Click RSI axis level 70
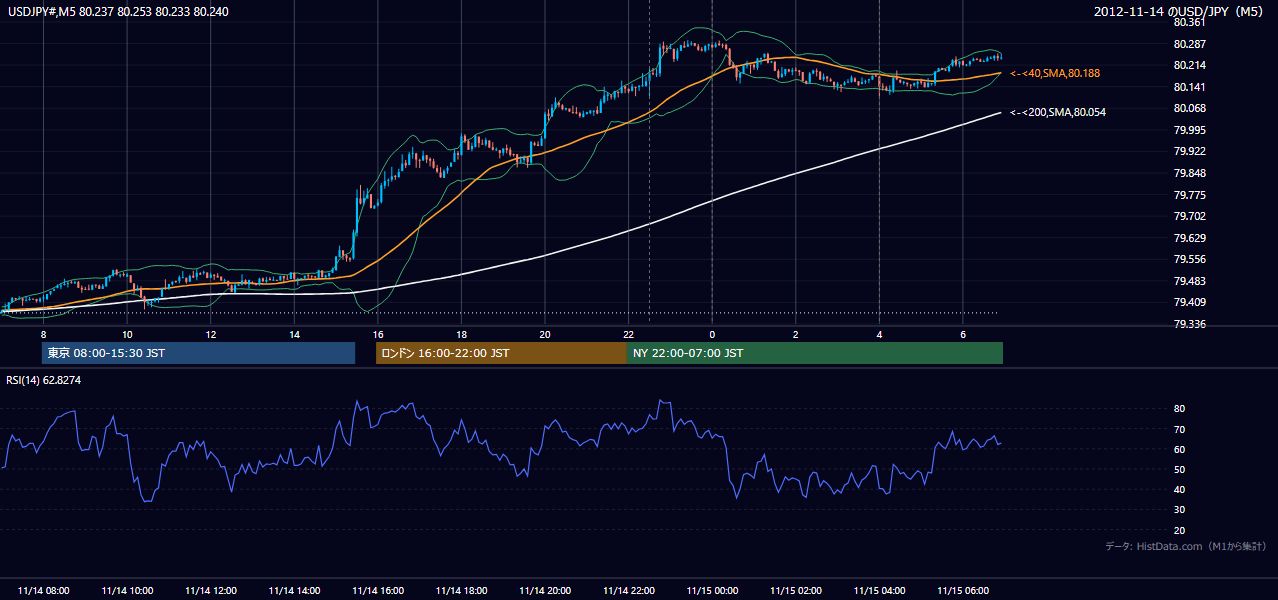The width and height of the screenshot is (1278, 600). [x=1179, y=429]
